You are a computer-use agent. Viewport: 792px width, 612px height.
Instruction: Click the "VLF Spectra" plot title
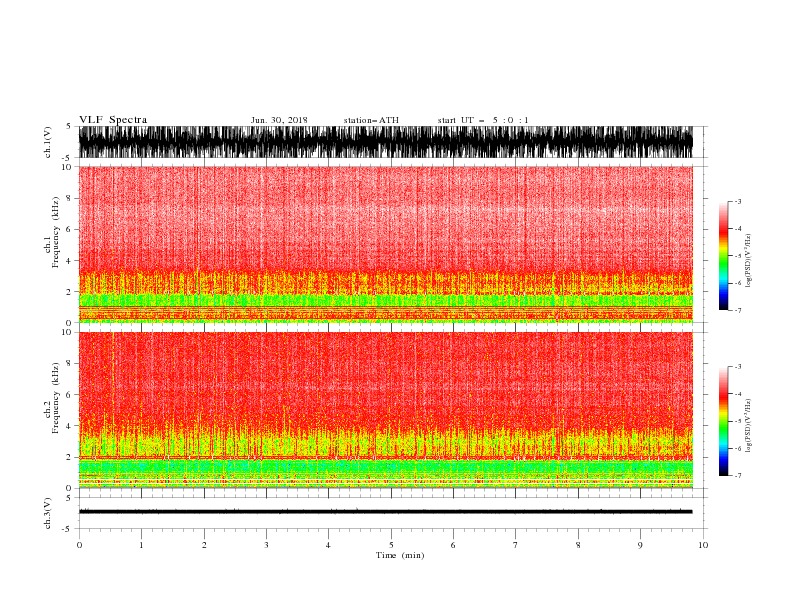[x=113, y=120]
